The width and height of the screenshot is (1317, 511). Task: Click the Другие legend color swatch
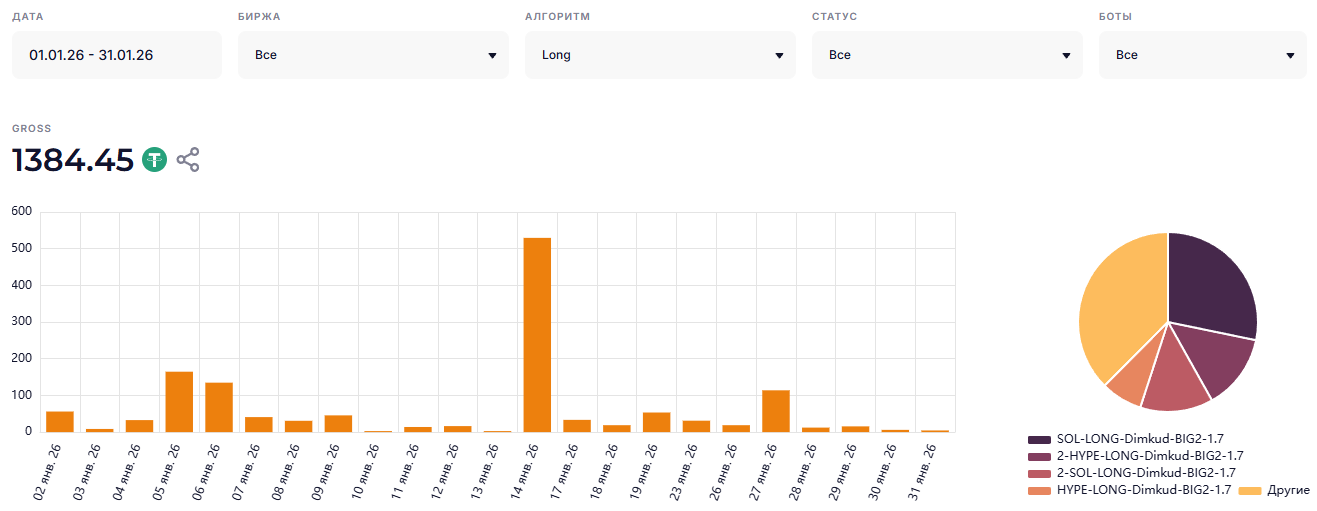pos(1250,490)
